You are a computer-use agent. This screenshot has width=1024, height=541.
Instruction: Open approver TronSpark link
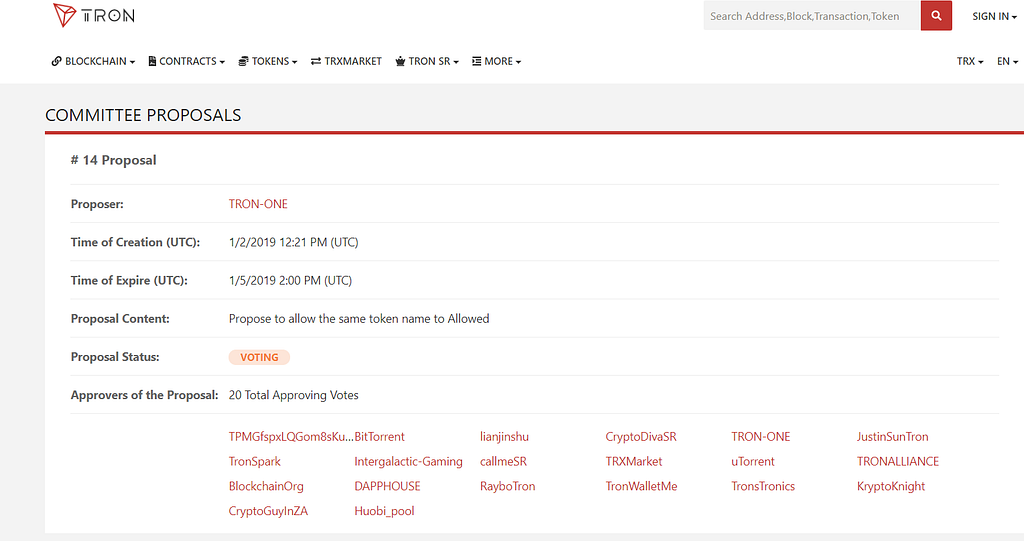pos(255,461)
